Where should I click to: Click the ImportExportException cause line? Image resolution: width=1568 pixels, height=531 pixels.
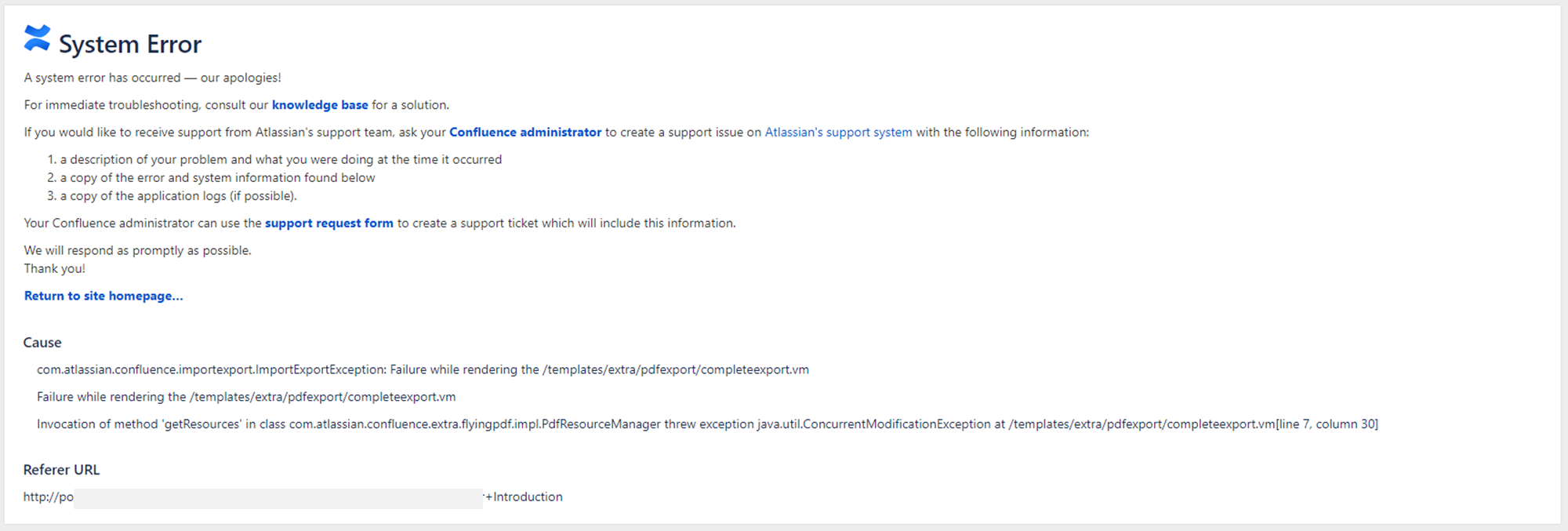tap(423, 369)
